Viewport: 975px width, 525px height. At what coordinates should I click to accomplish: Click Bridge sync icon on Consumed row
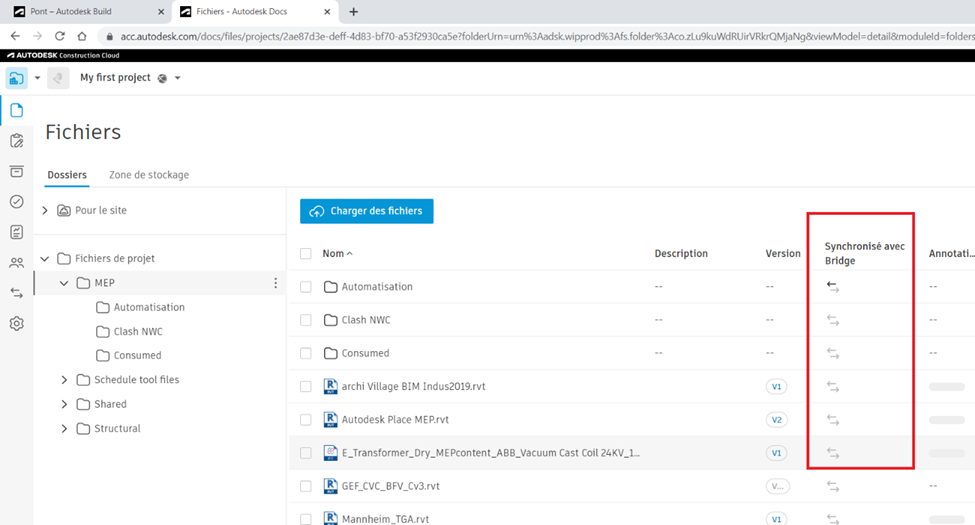pyautogui.click(x=833, y=353)
